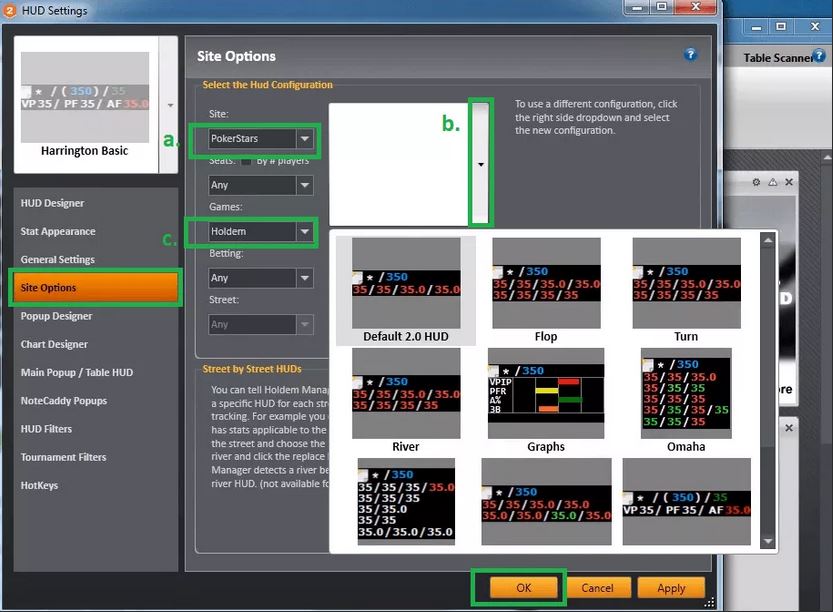
Task: Open the Site dropdown showing PokerStars
Action: tap(305, 138)
